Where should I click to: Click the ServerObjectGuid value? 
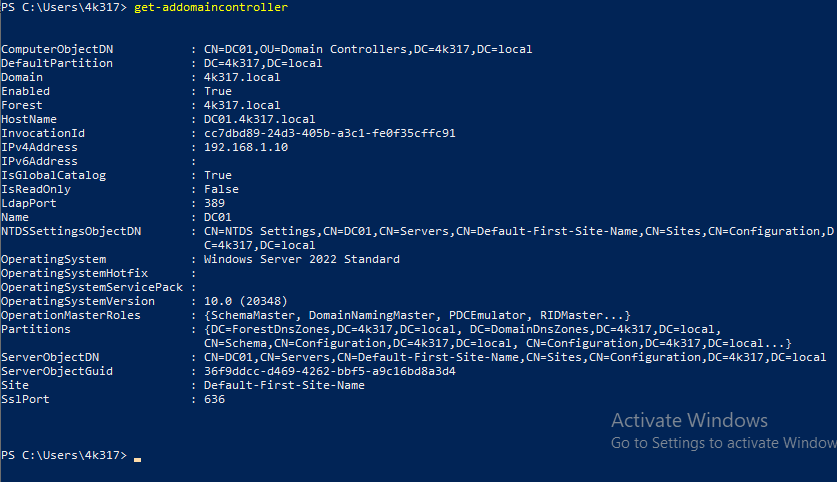(329, 371)
